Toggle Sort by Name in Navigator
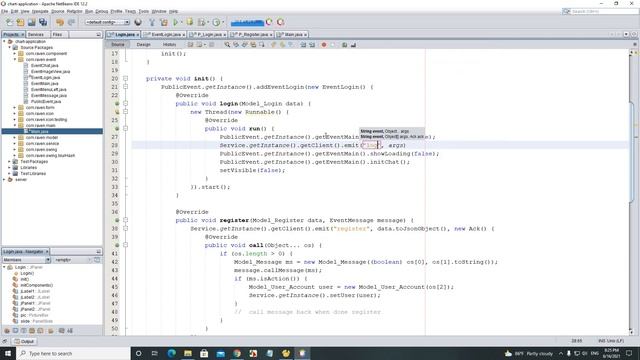The image size is (640, 360). [62, 331]
